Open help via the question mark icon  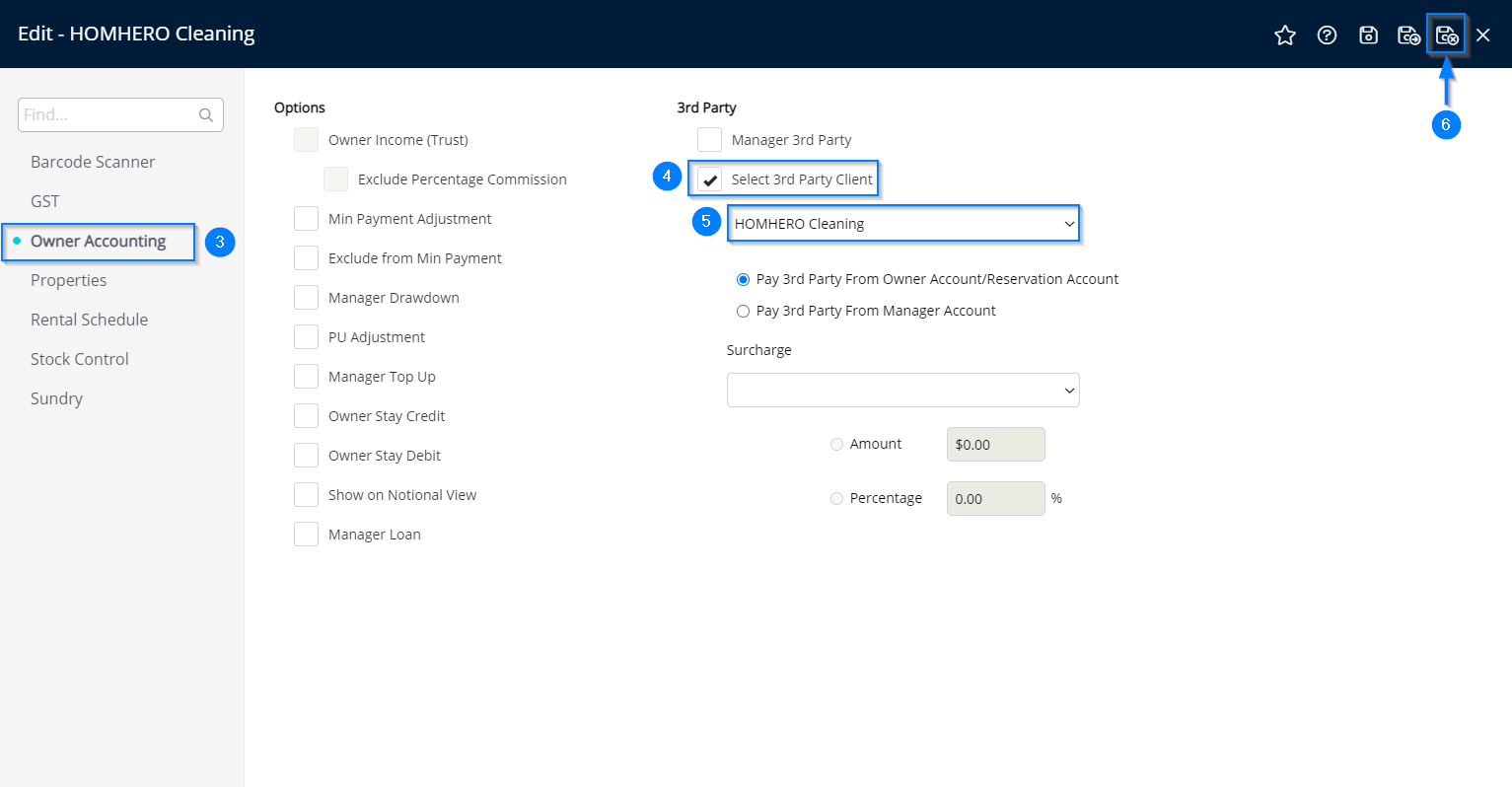[x=1327, y=36]
